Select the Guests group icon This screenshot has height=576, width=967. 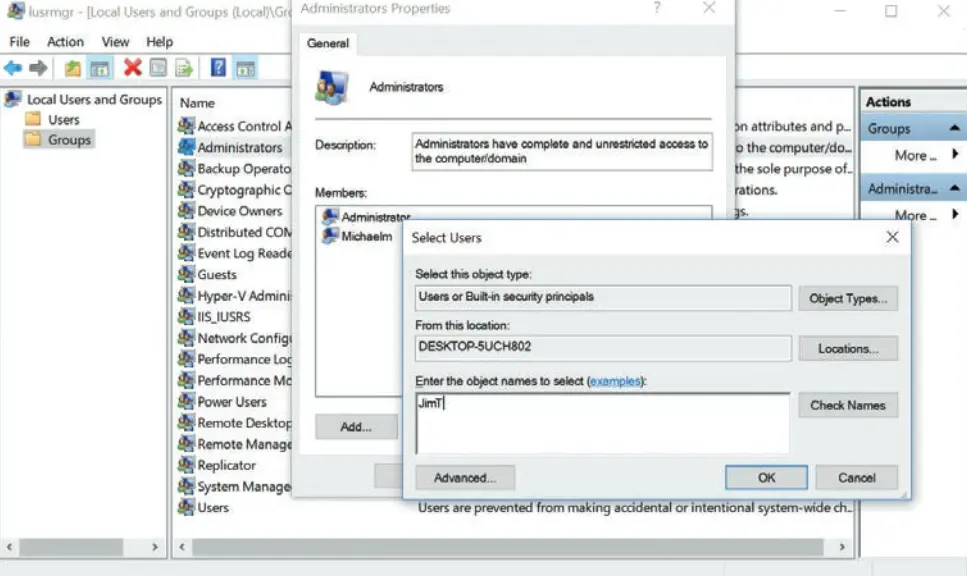tap(186, 274)
